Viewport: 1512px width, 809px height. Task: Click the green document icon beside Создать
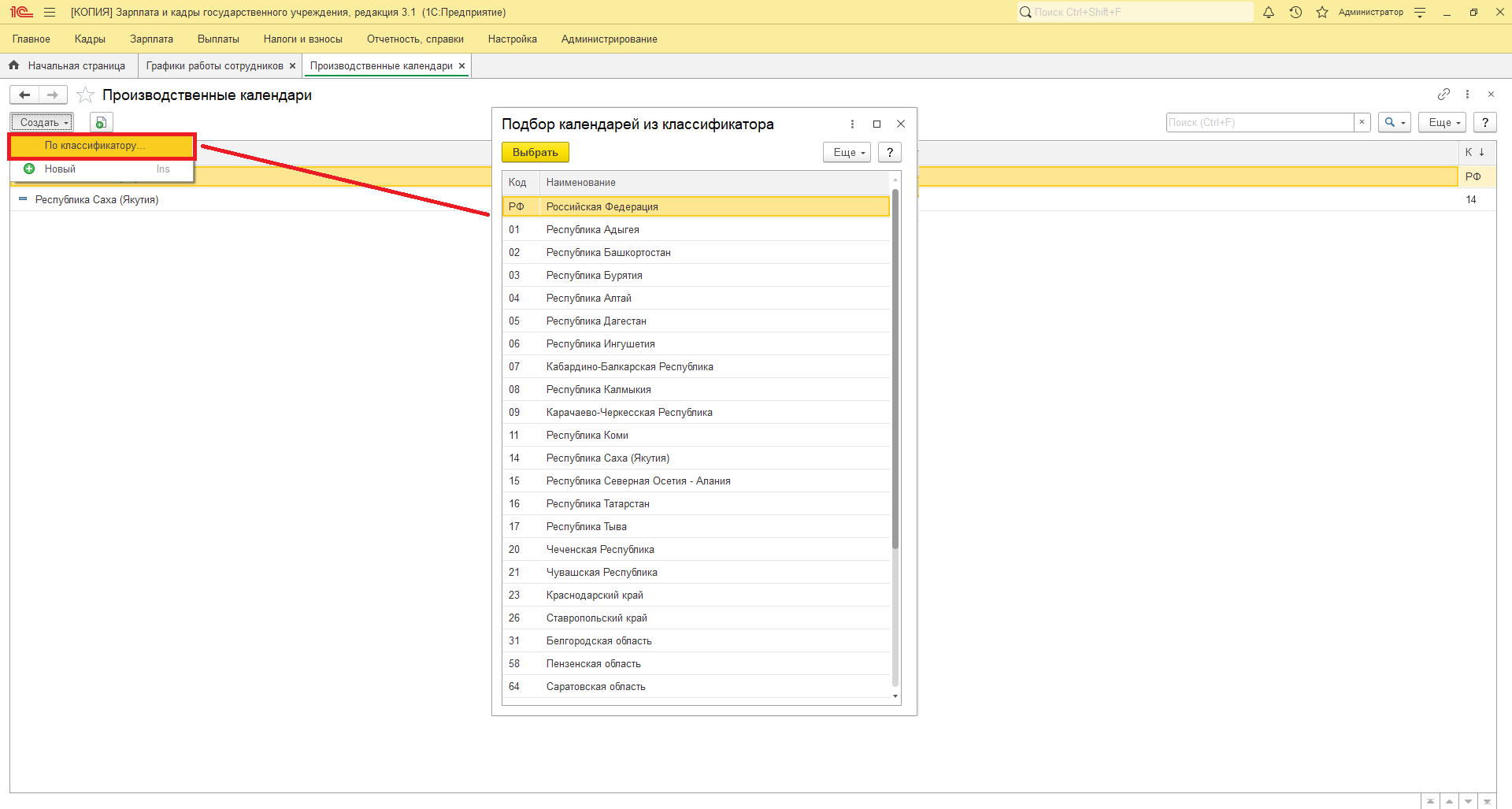(101, 122)
